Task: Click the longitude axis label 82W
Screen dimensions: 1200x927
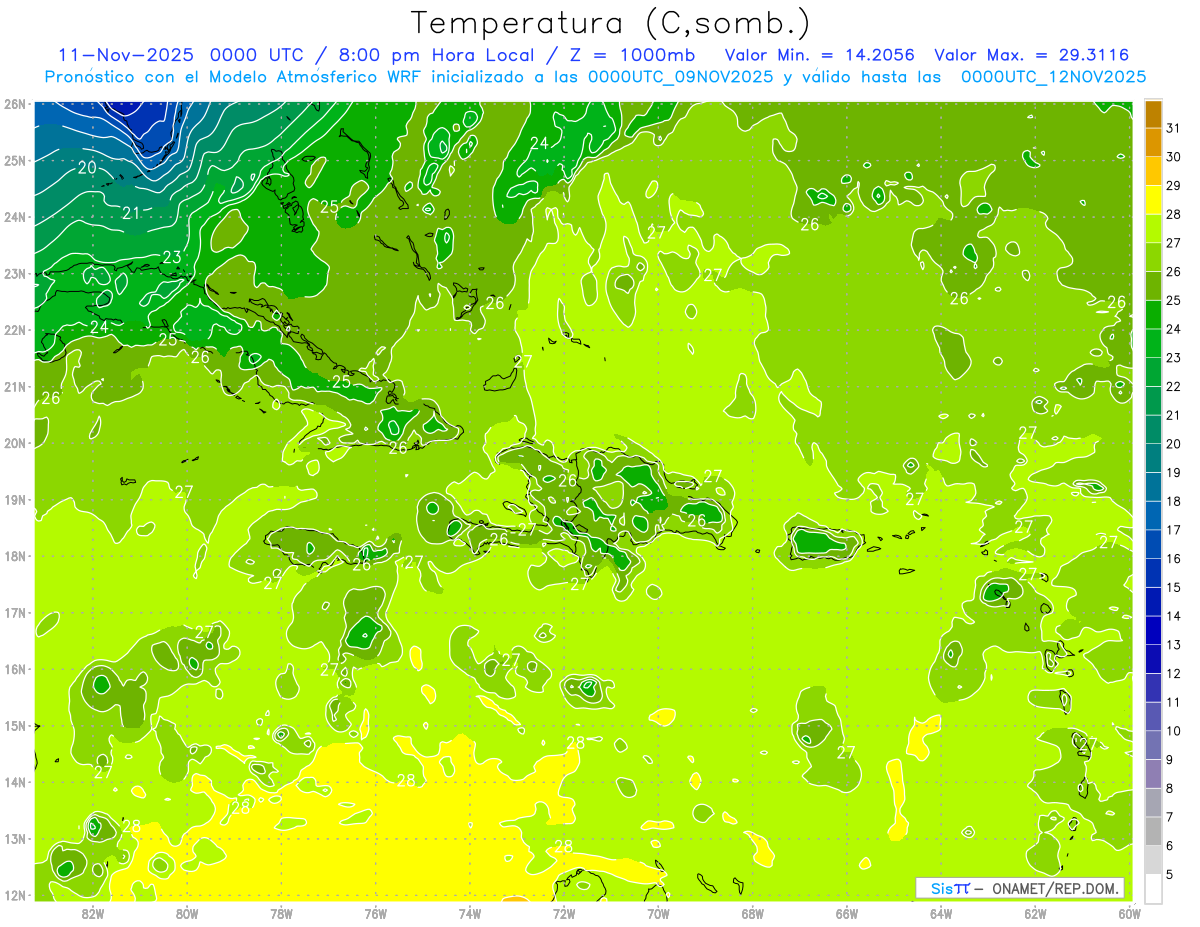Action: pyautogui.click(x=93, y=913)
